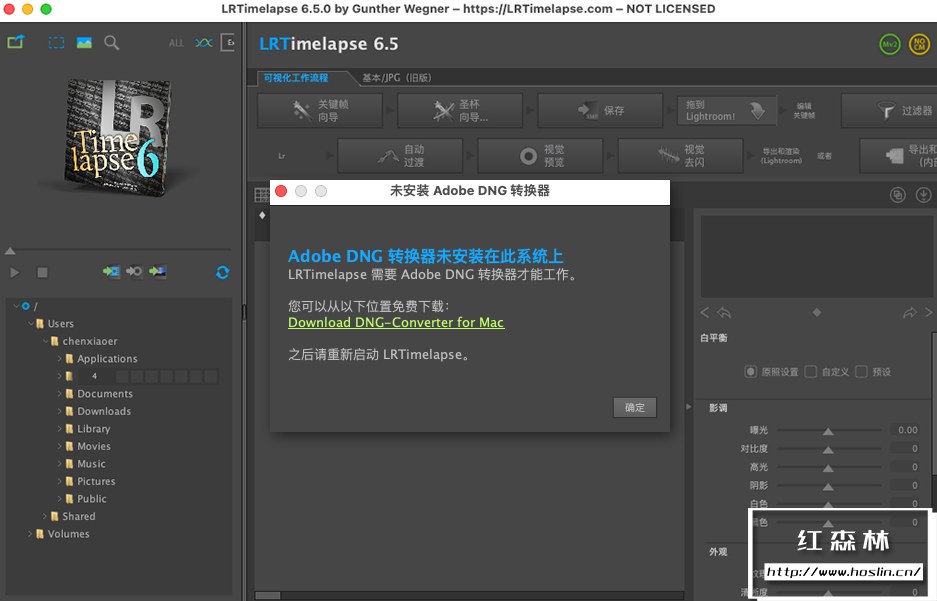937x601 pixels.
Task: Click the circled download arrow icon
Action: (923, 195)
